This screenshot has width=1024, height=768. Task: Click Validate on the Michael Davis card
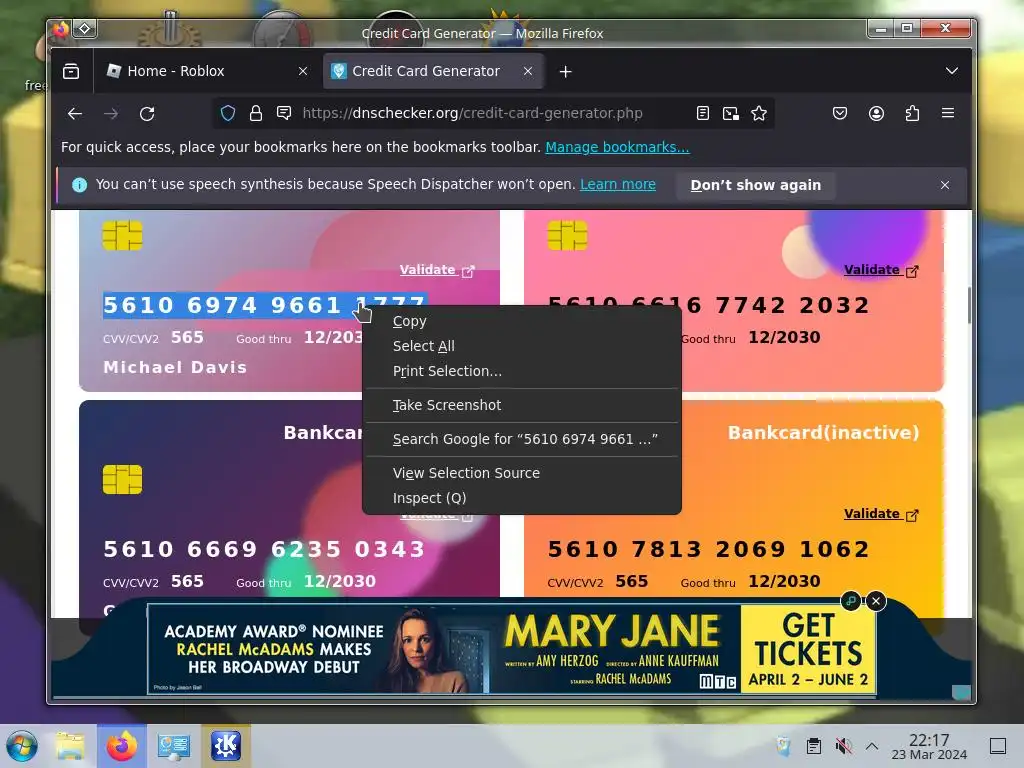[x=437, y=270]
